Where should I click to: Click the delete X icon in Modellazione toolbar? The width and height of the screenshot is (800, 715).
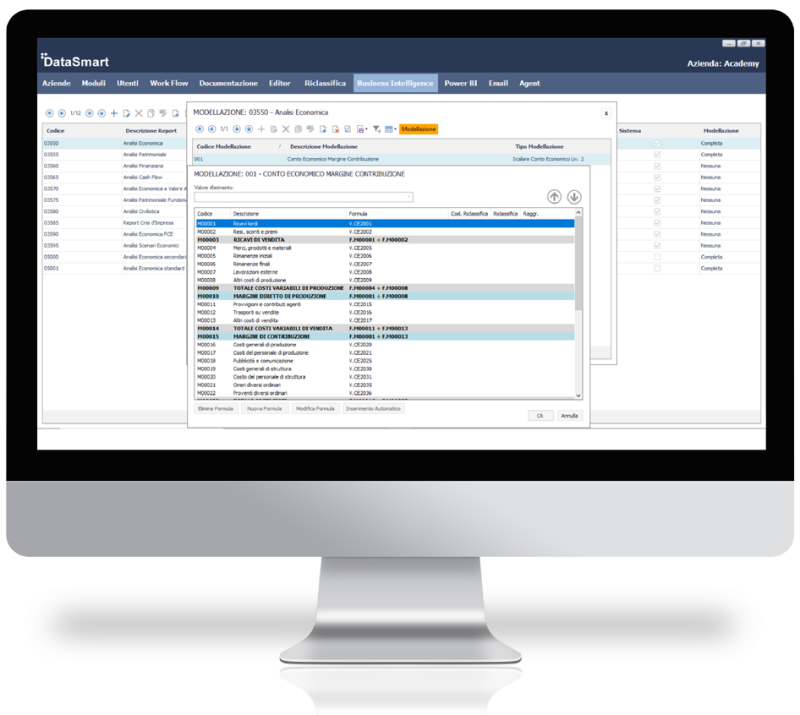click(x=285, y=129)
